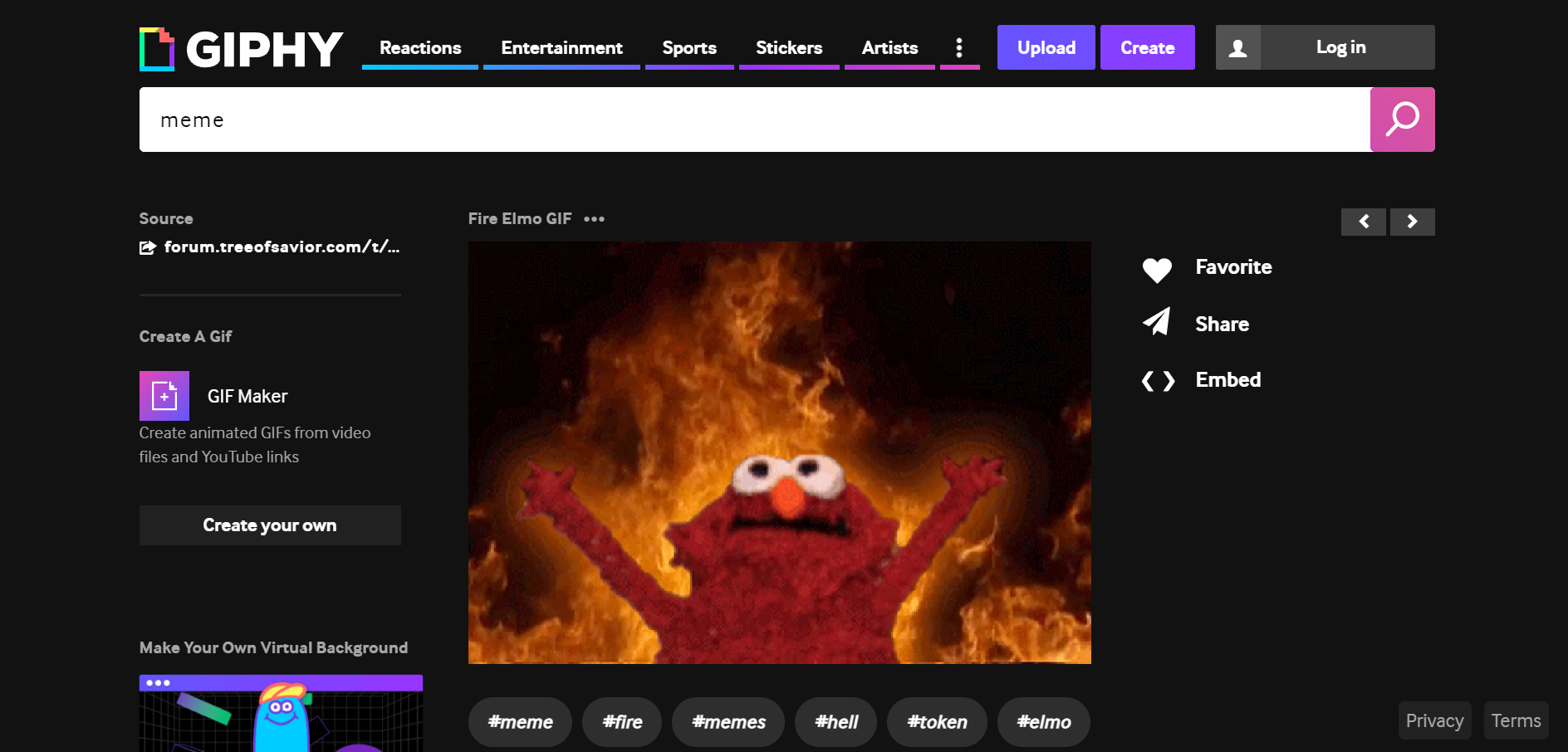Click the Create button

pyautogui.click(x=1148, y=47)
